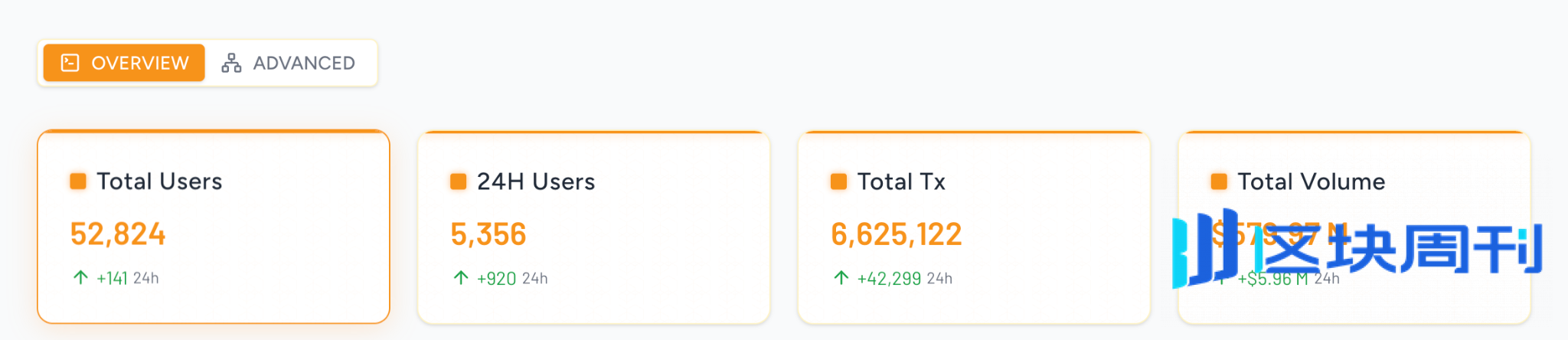The image size is (1568, 340).
Task: Select the 24H Users card
Action: pyautogui.click(x=593, y=227)
